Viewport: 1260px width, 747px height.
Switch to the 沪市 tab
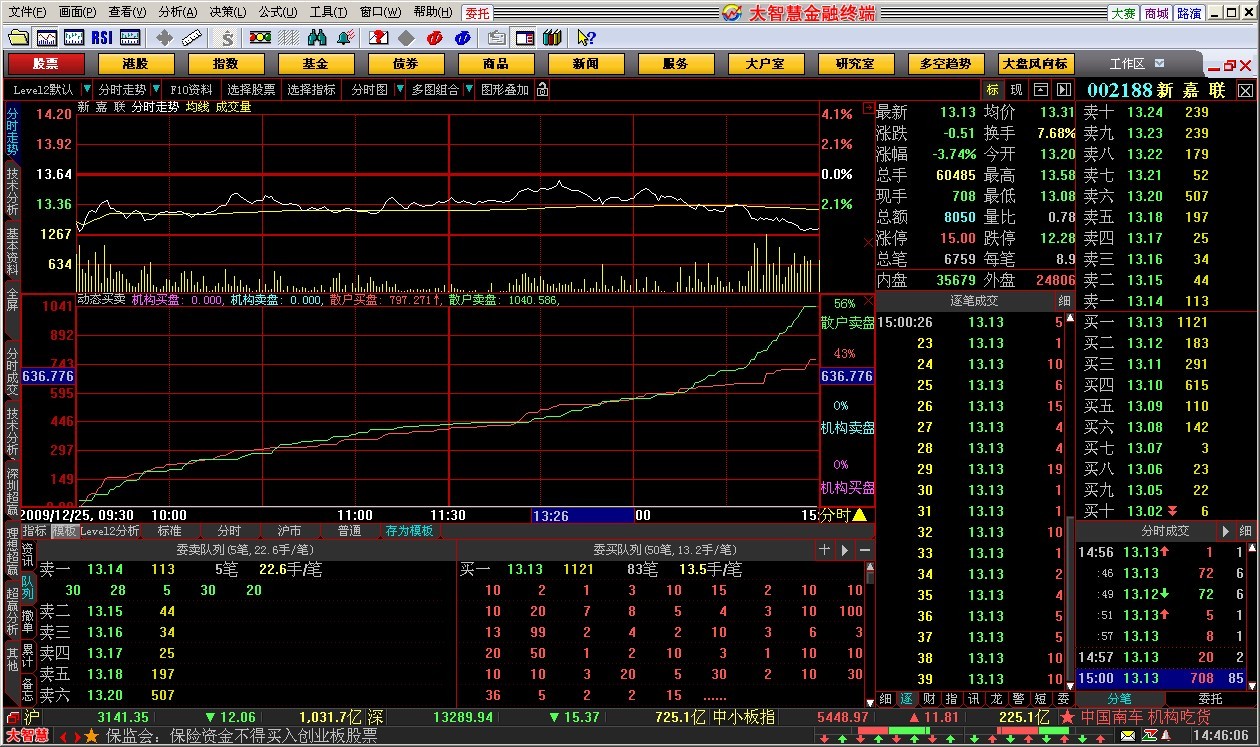point(289,531)
